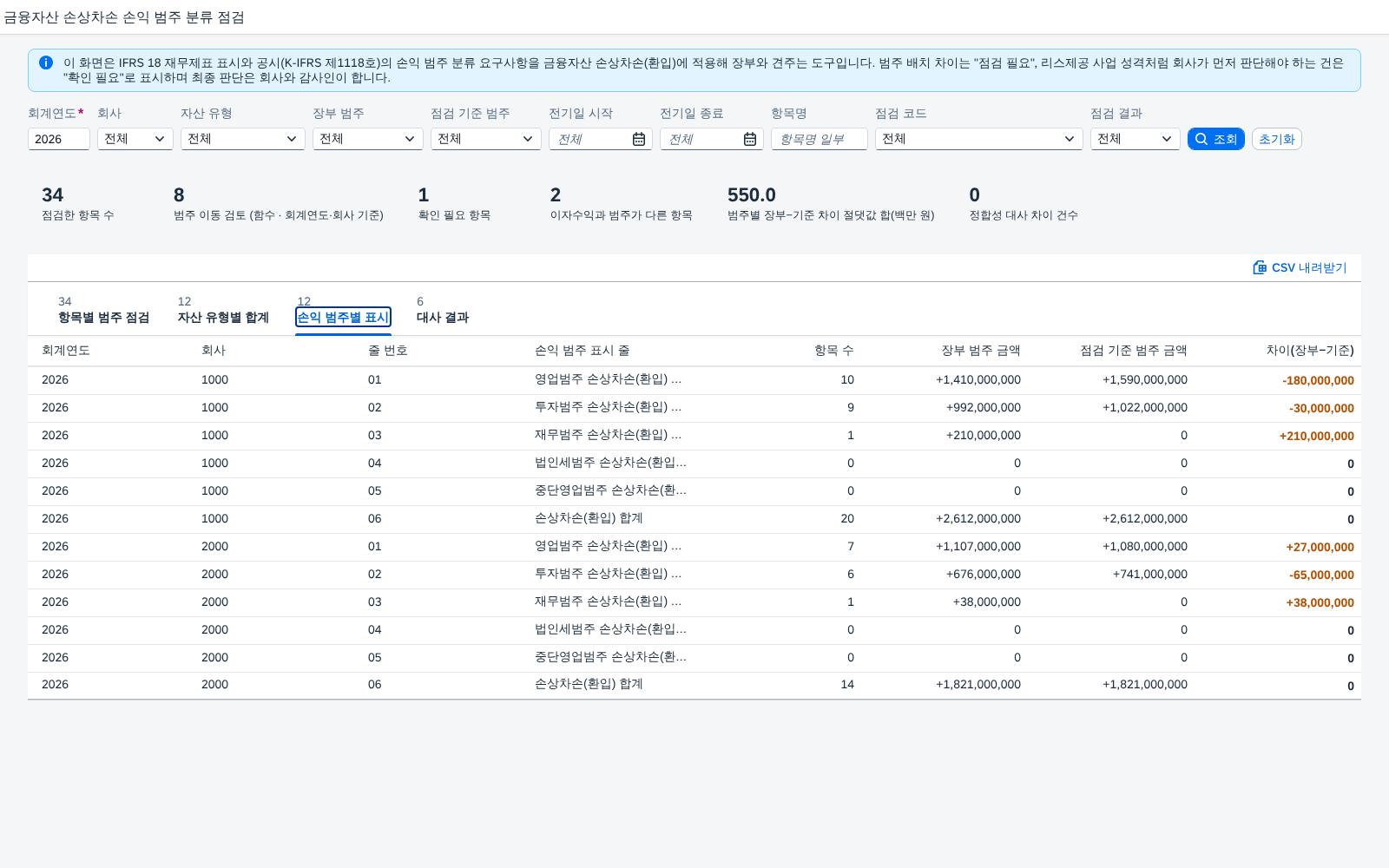Open the 점검 기준 범주 dropdown

(x=486, y=139)
